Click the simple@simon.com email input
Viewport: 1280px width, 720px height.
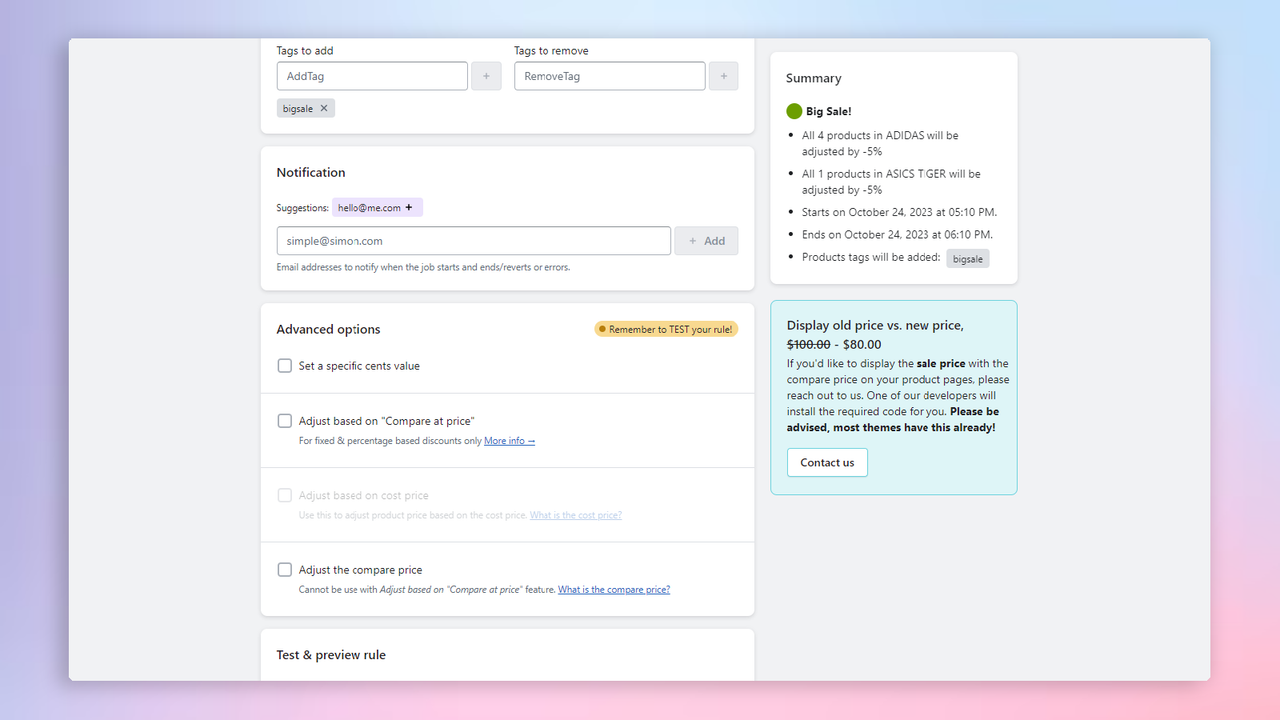pos(473,240)
